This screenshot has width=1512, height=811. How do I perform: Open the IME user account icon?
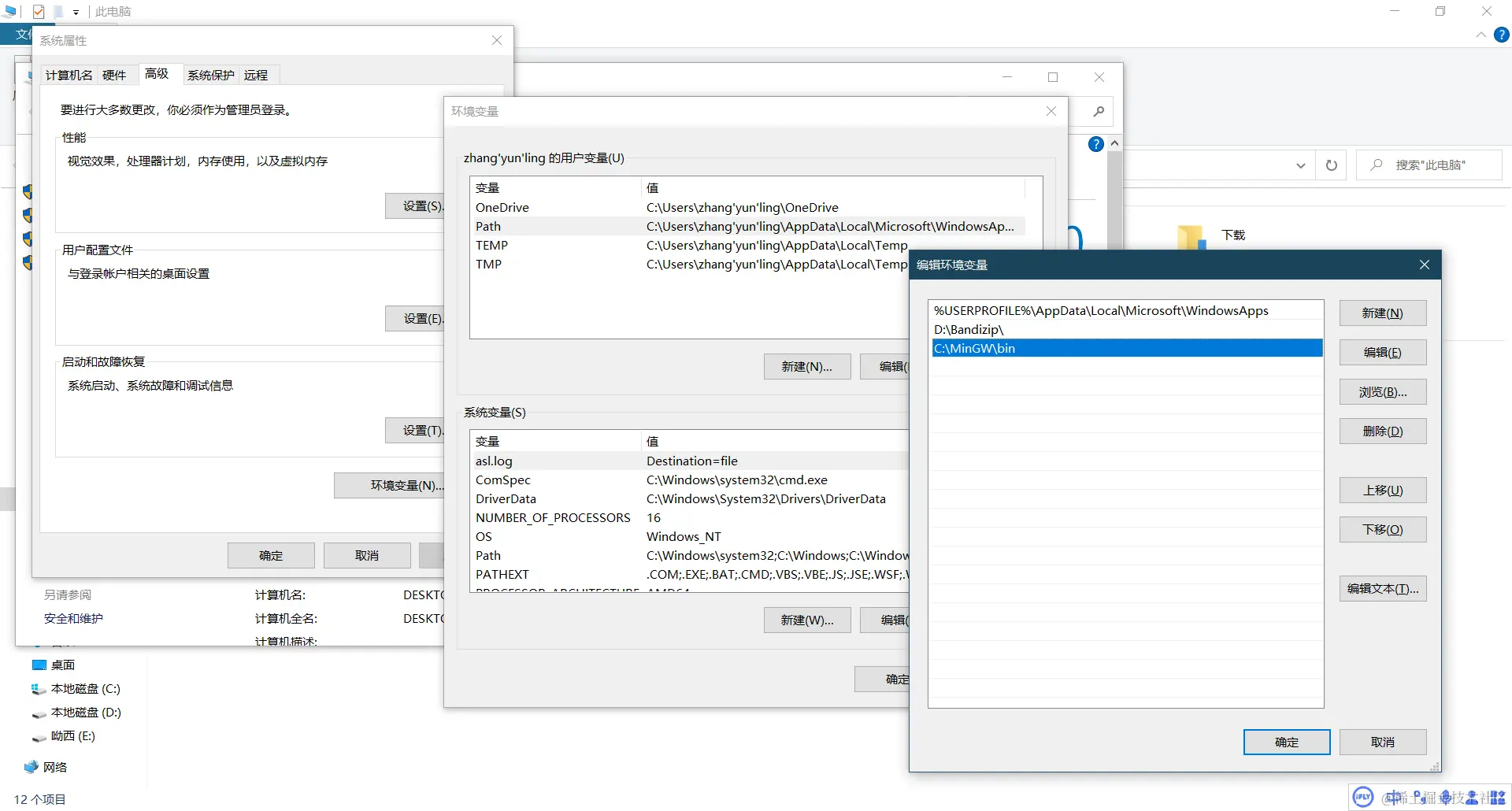pos(1472,798)
